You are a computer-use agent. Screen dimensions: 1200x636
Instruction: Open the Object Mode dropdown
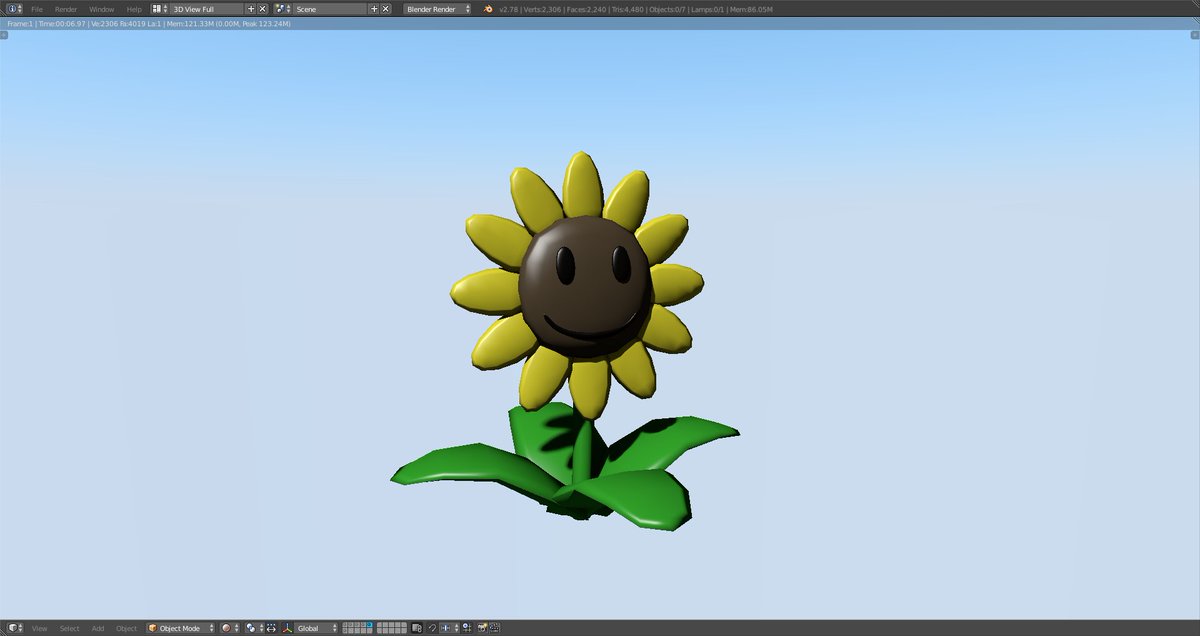(180, 628)
